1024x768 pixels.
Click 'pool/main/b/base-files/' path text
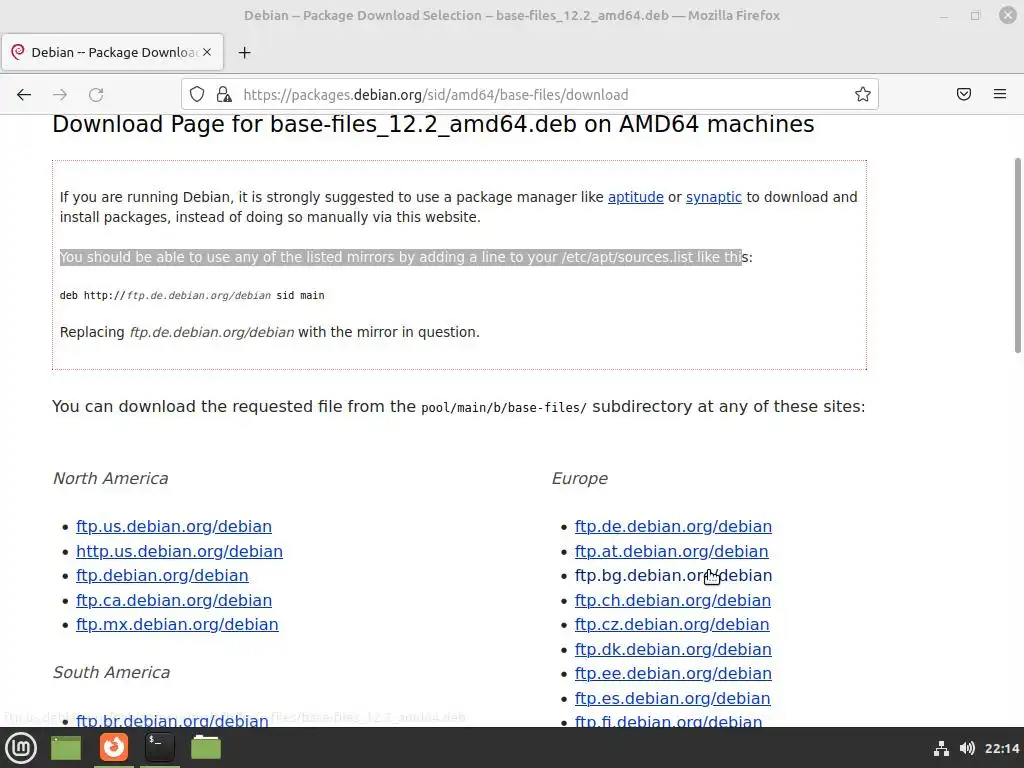(x=504, y=408)
